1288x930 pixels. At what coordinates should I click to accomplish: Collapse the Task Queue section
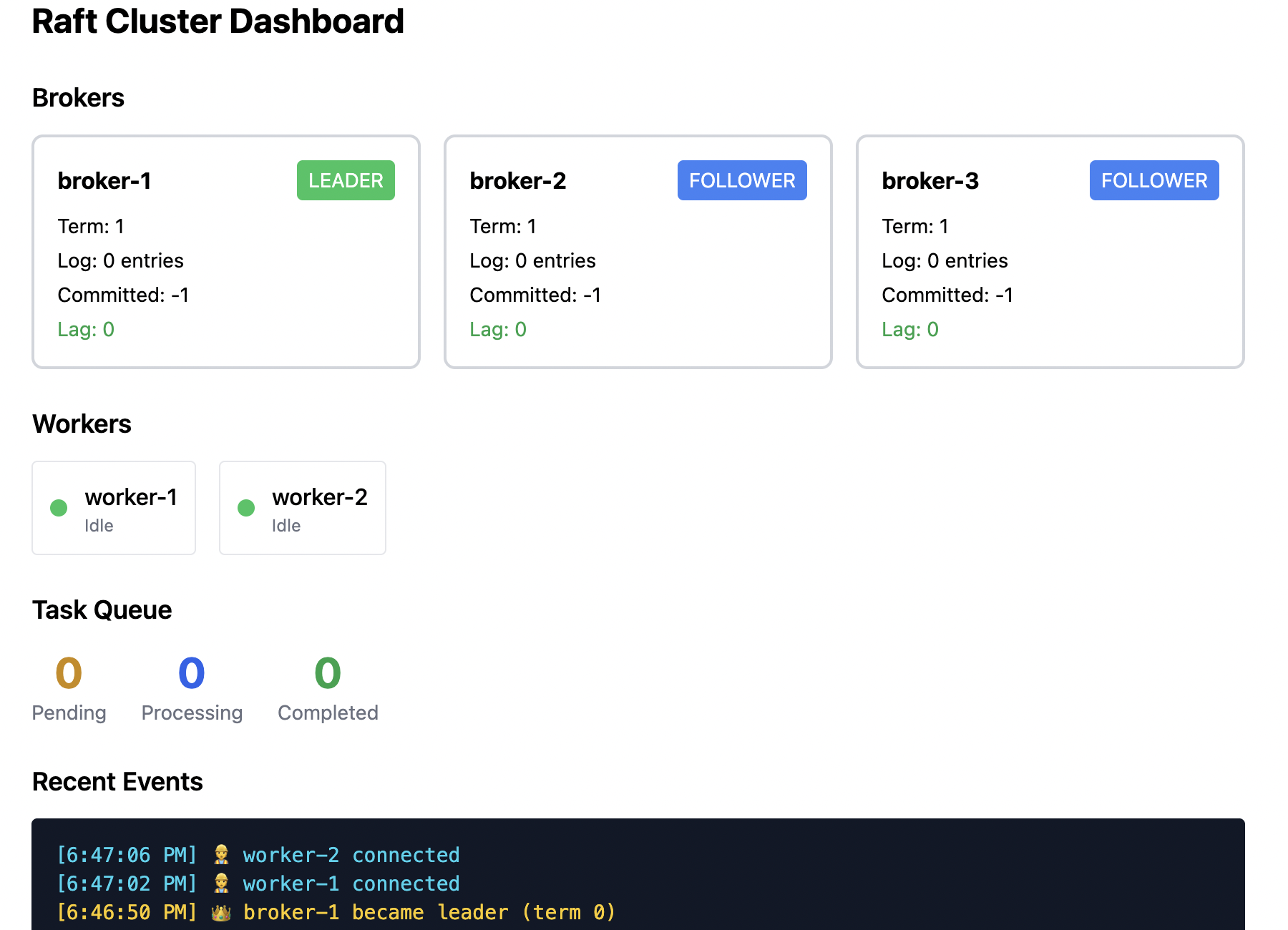(x=101, y=609)
